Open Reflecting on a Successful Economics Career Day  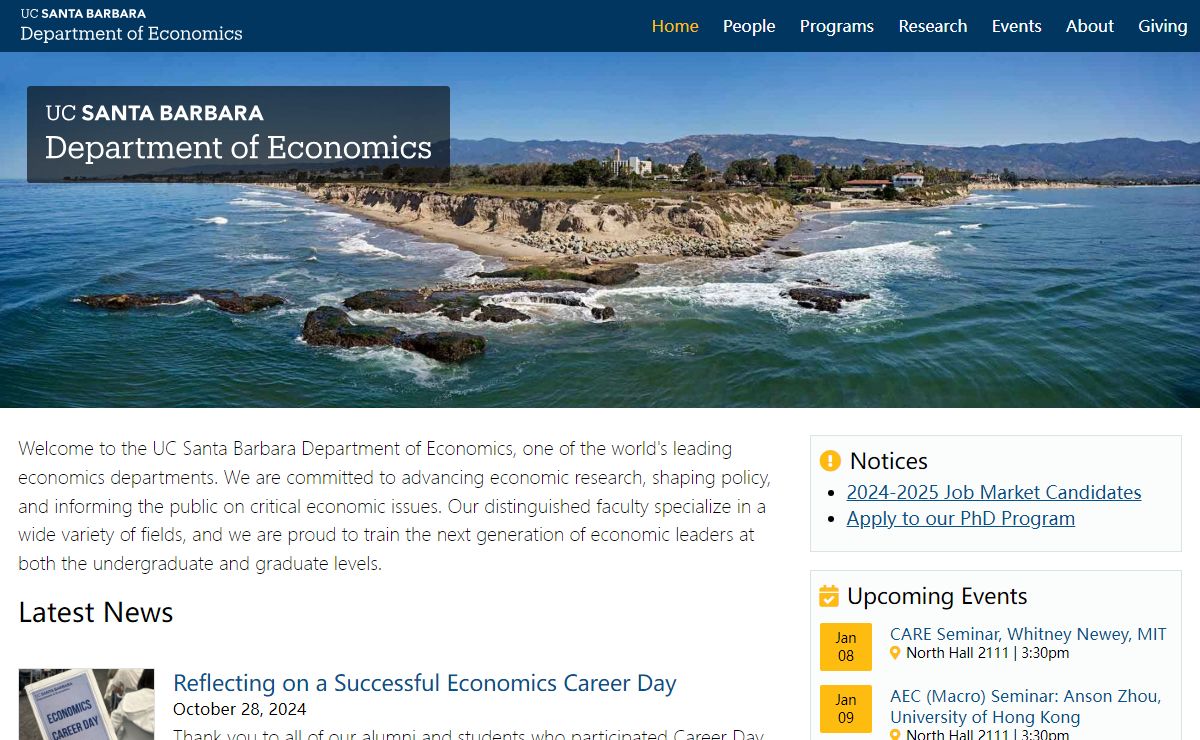(x=425, y=683)
